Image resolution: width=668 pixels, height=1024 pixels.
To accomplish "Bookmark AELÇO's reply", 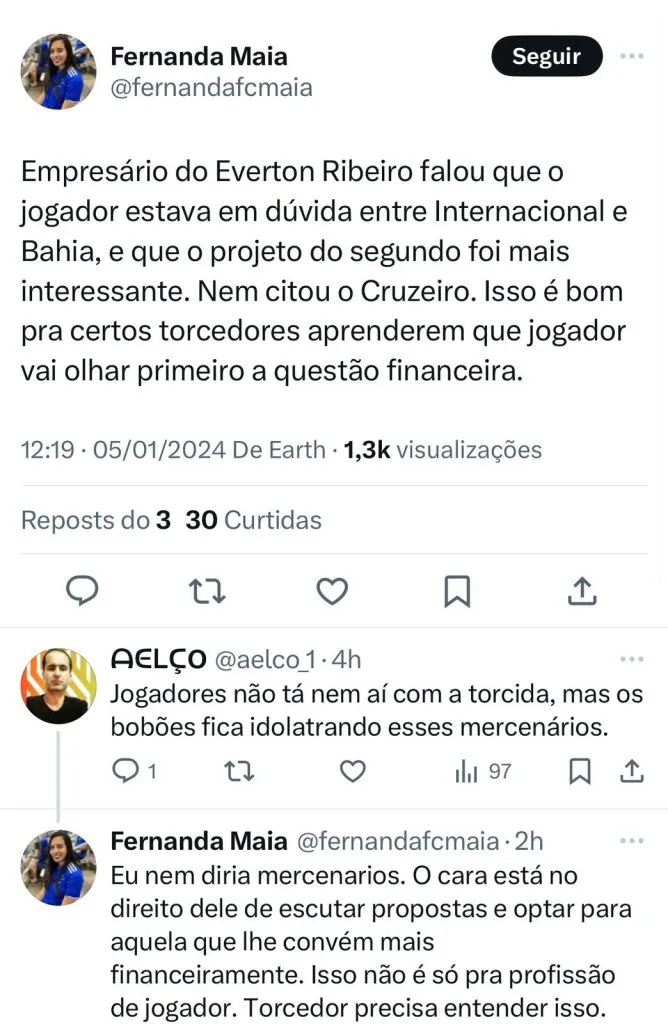I will (x=579, y=771).
